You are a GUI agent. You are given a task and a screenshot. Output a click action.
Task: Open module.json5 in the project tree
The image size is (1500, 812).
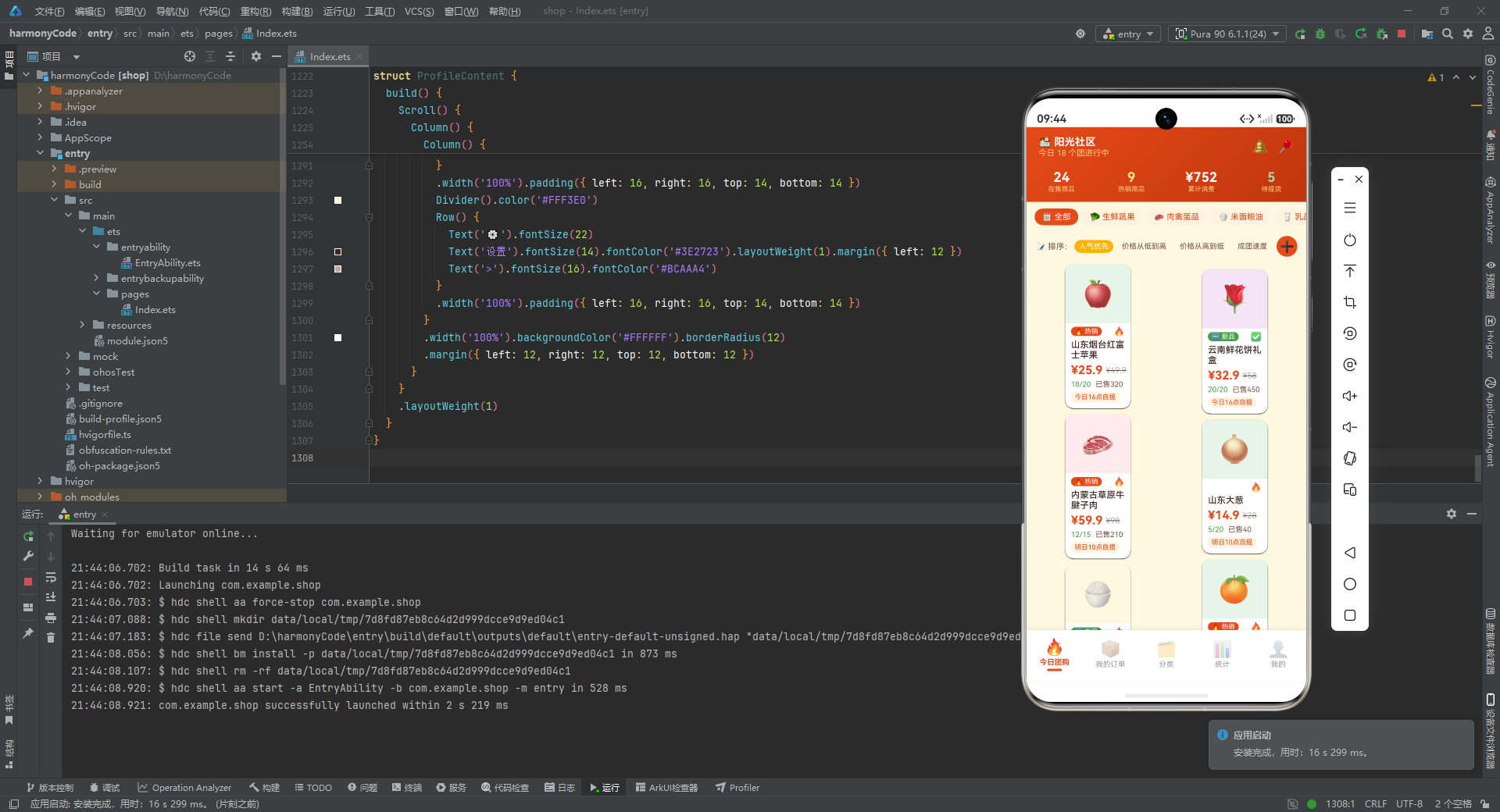click(130, 340)
